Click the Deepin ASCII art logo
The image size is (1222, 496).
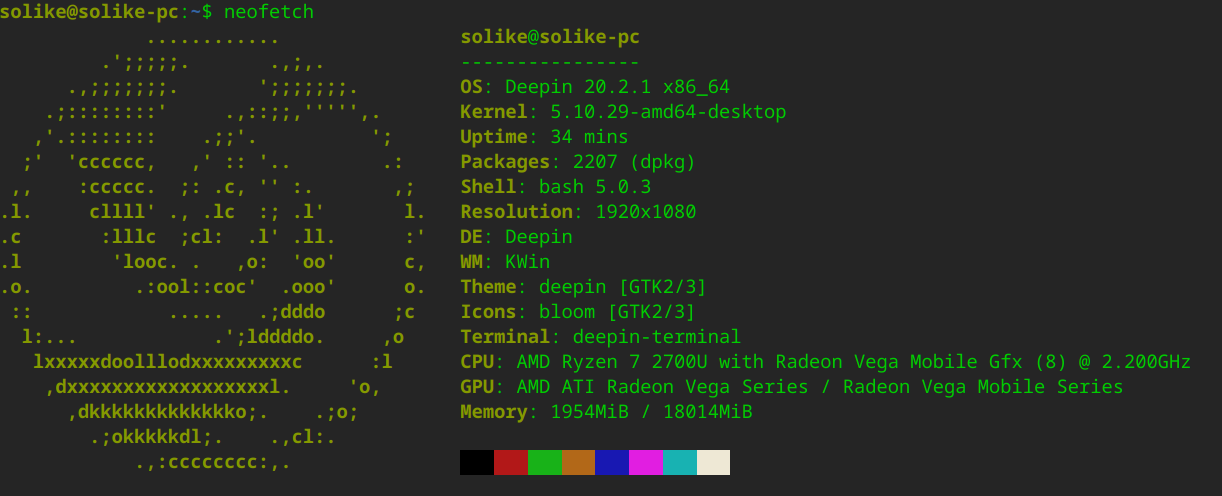pyautogui.click(x=213, y=250)
